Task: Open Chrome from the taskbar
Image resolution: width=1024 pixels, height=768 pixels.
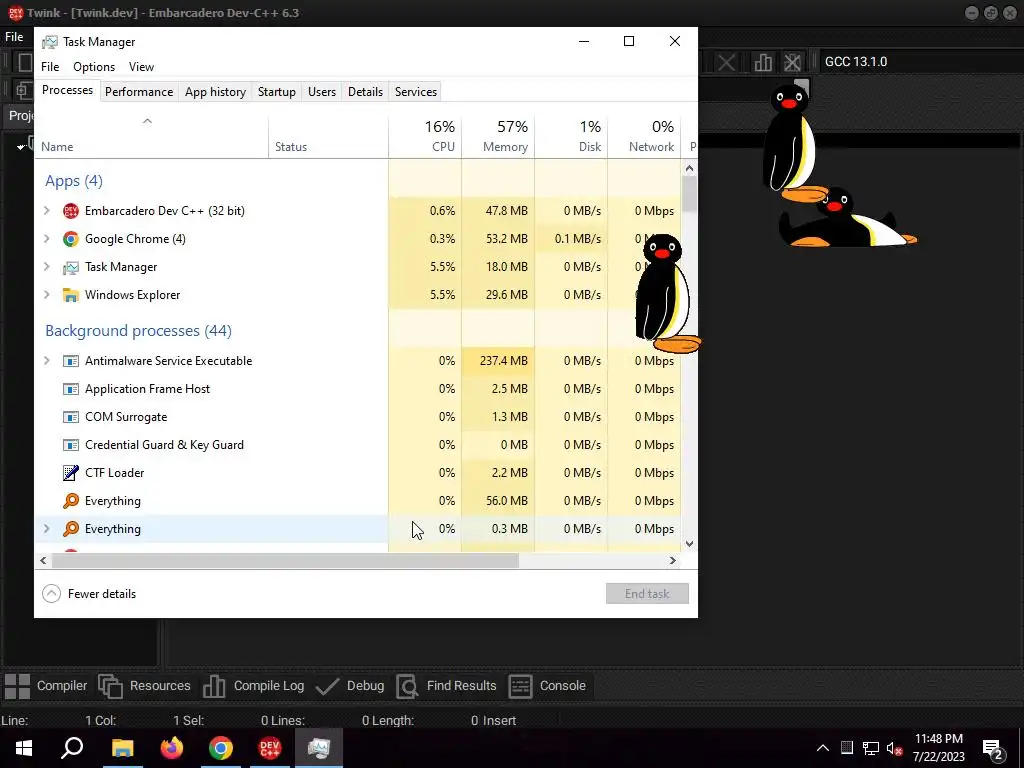Action: [221, 748]
